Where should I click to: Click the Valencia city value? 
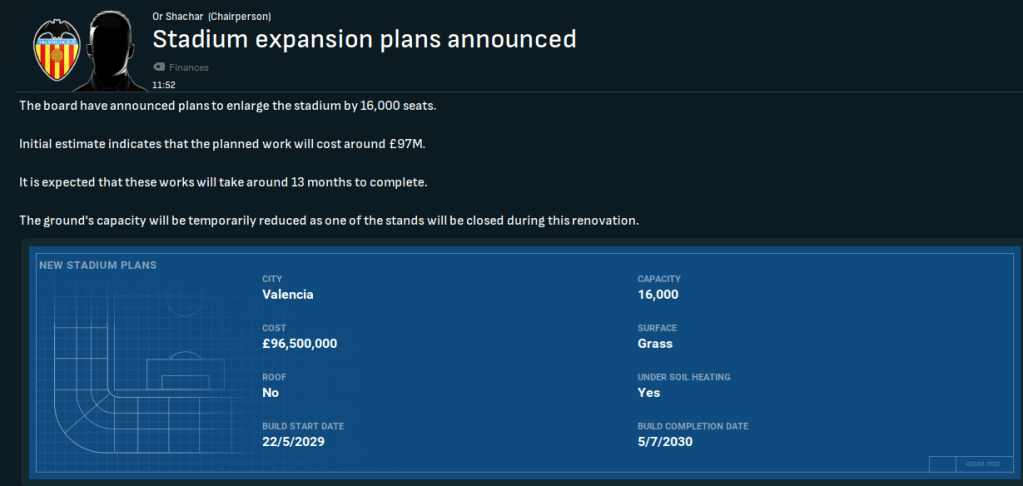click(x=288, y=295)
